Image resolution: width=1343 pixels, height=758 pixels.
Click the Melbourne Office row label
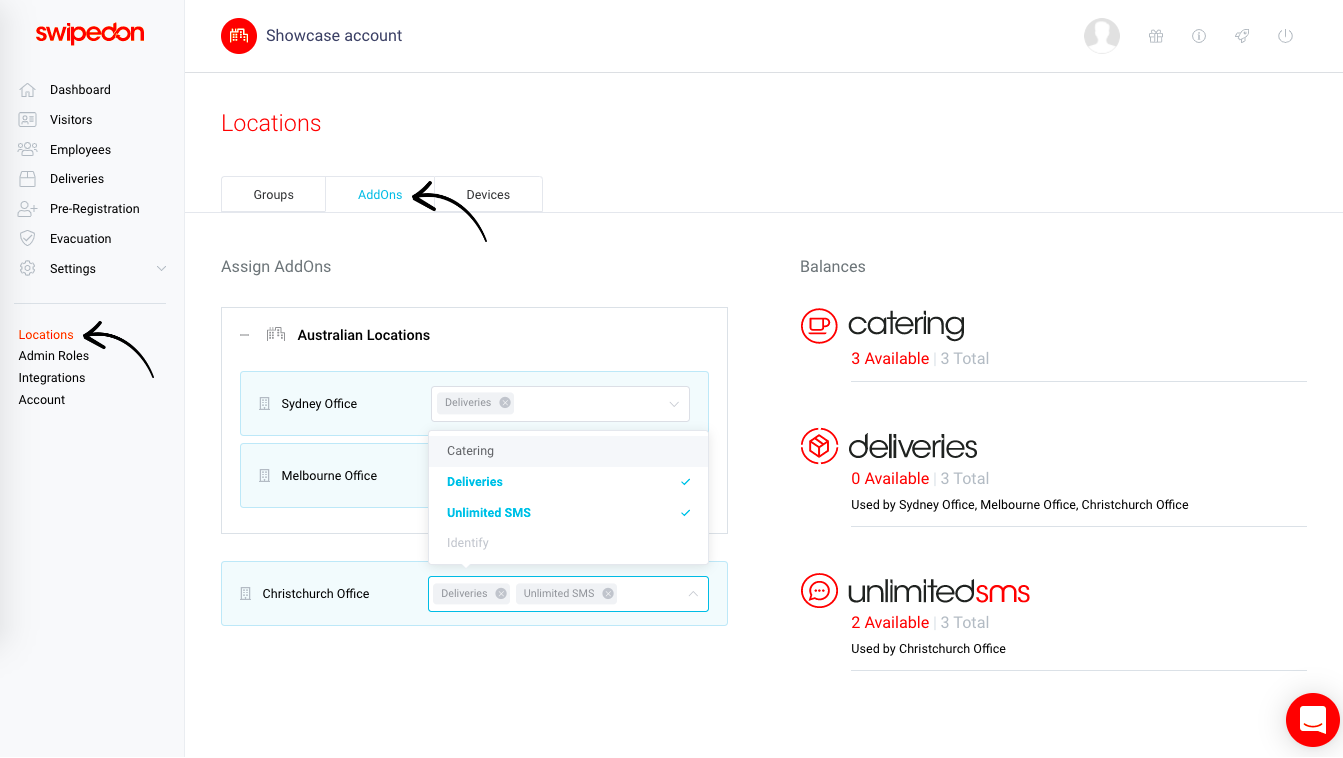click(x=329, y=476)
